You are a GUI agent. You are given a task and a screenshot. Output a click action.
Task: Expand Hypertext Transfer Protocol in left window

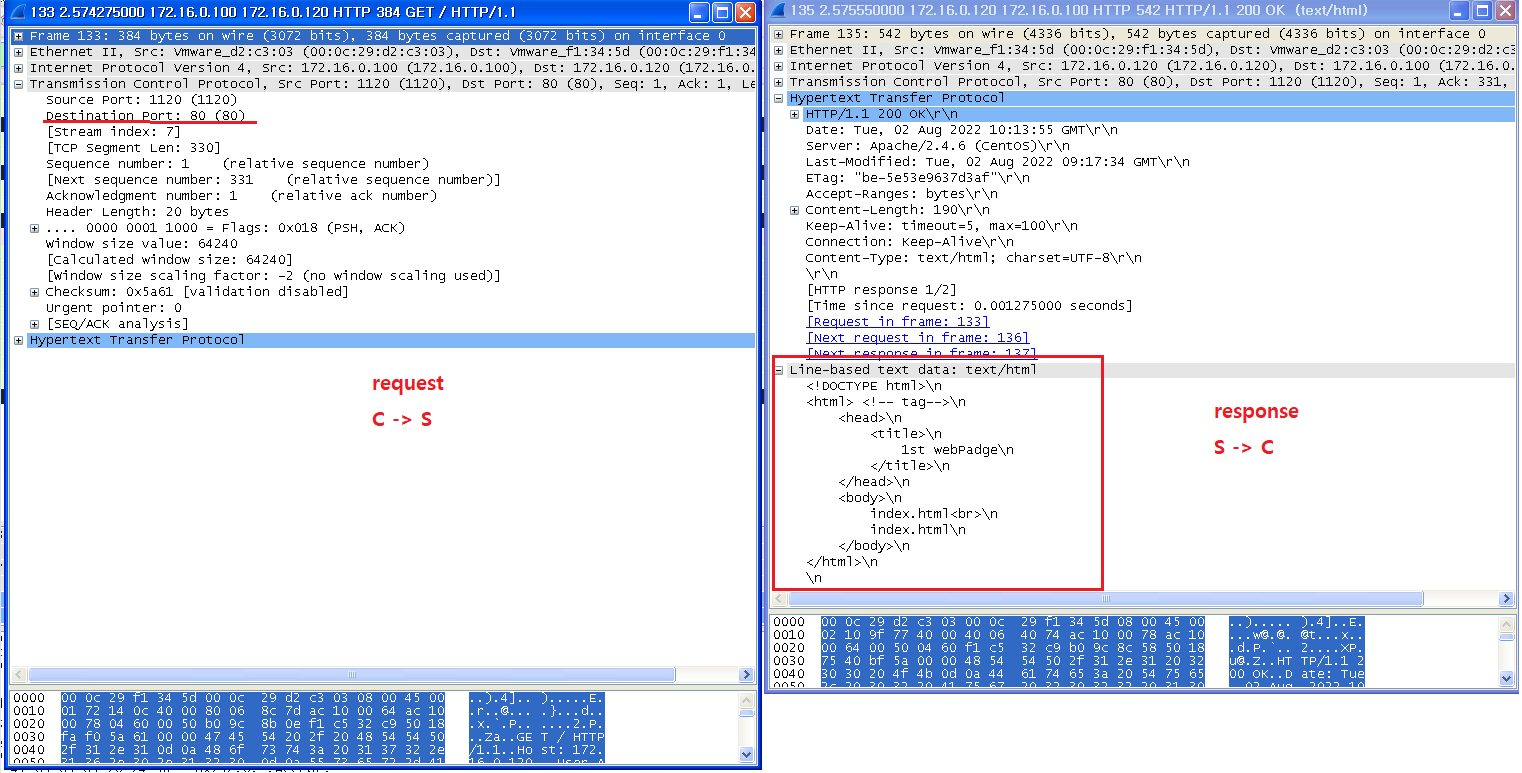[19, 340]
